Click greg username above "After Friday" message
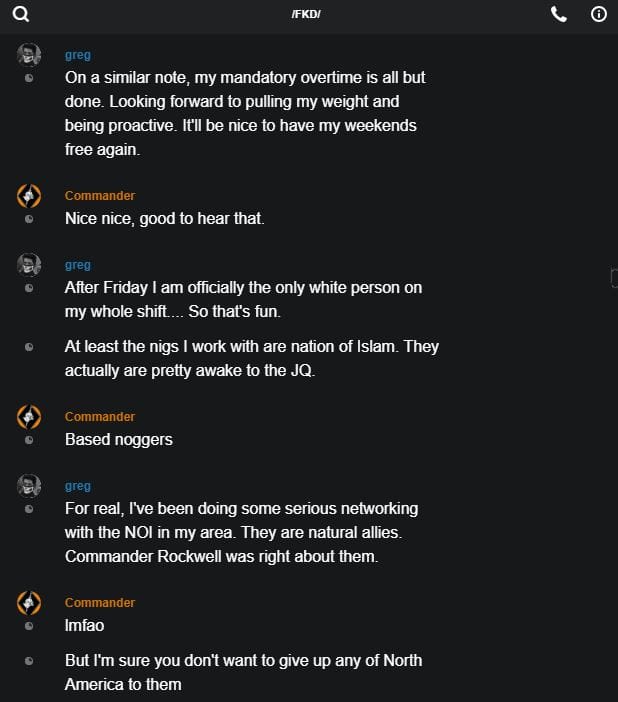The image size is (618, 702). [78, 265]
